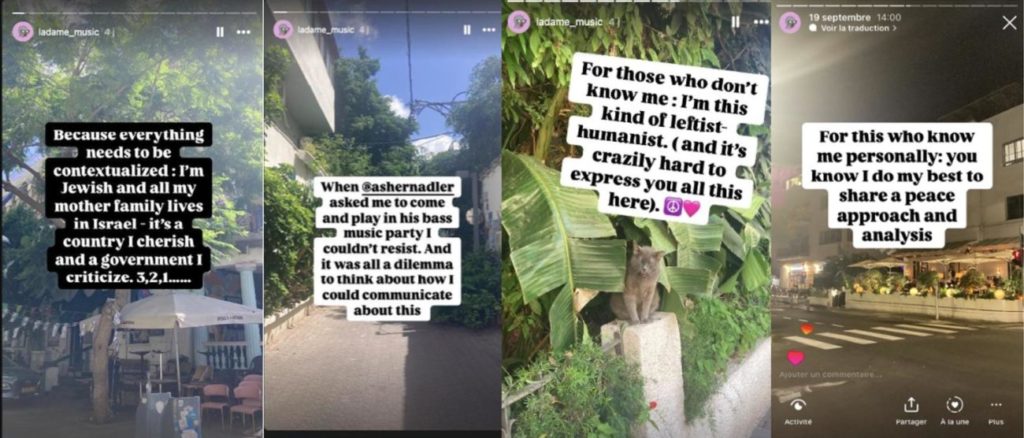Pause the second story mentioning @ashernadler
1024x438 pixels.
pyautogui.click(x=466, y=30)
